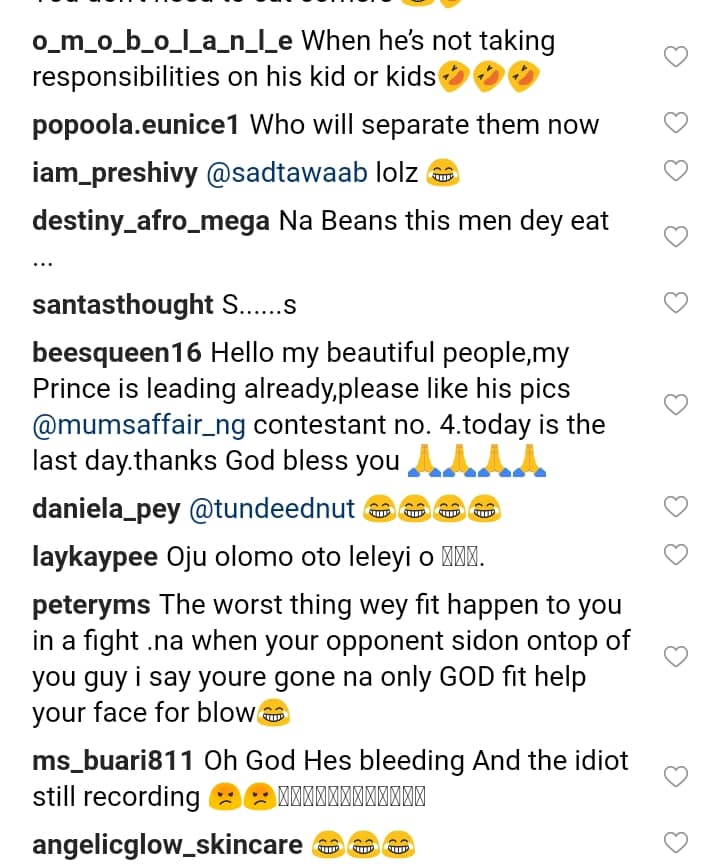Like popoola.eunice1's "Who will separate them" comment
This screenshot has width=720, height=864.
point(677,123)
